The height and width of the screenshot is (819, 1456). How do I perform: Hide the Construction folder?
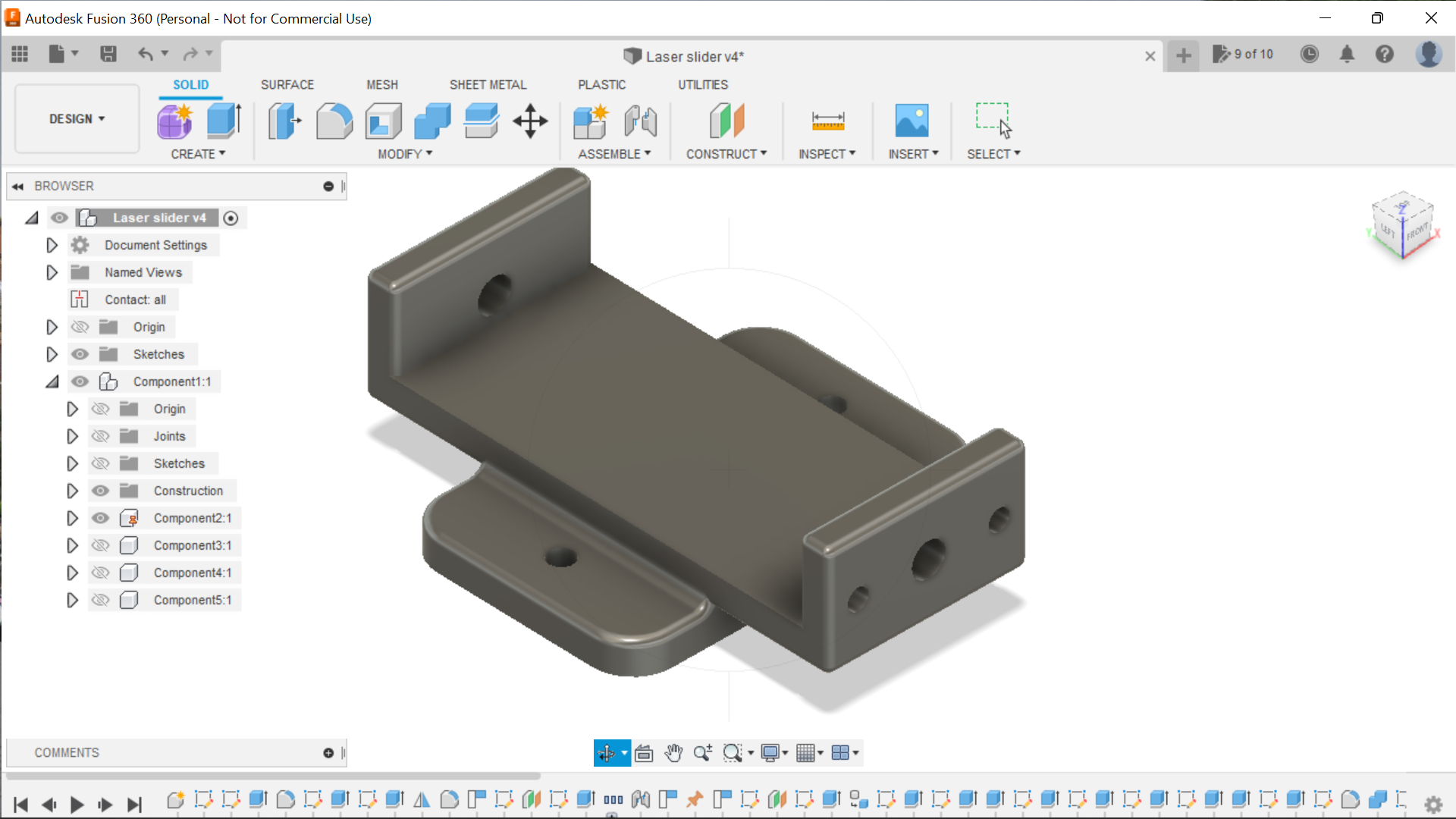[x=100, y=491]
